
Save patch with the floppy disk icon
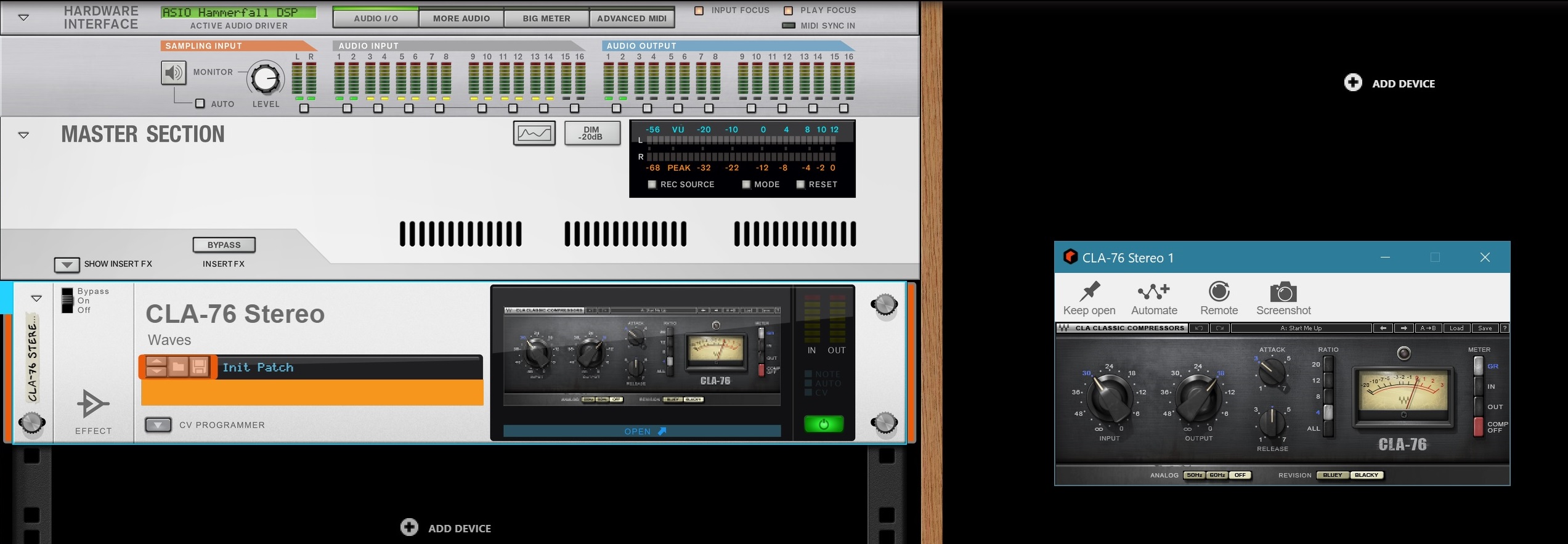199,367
